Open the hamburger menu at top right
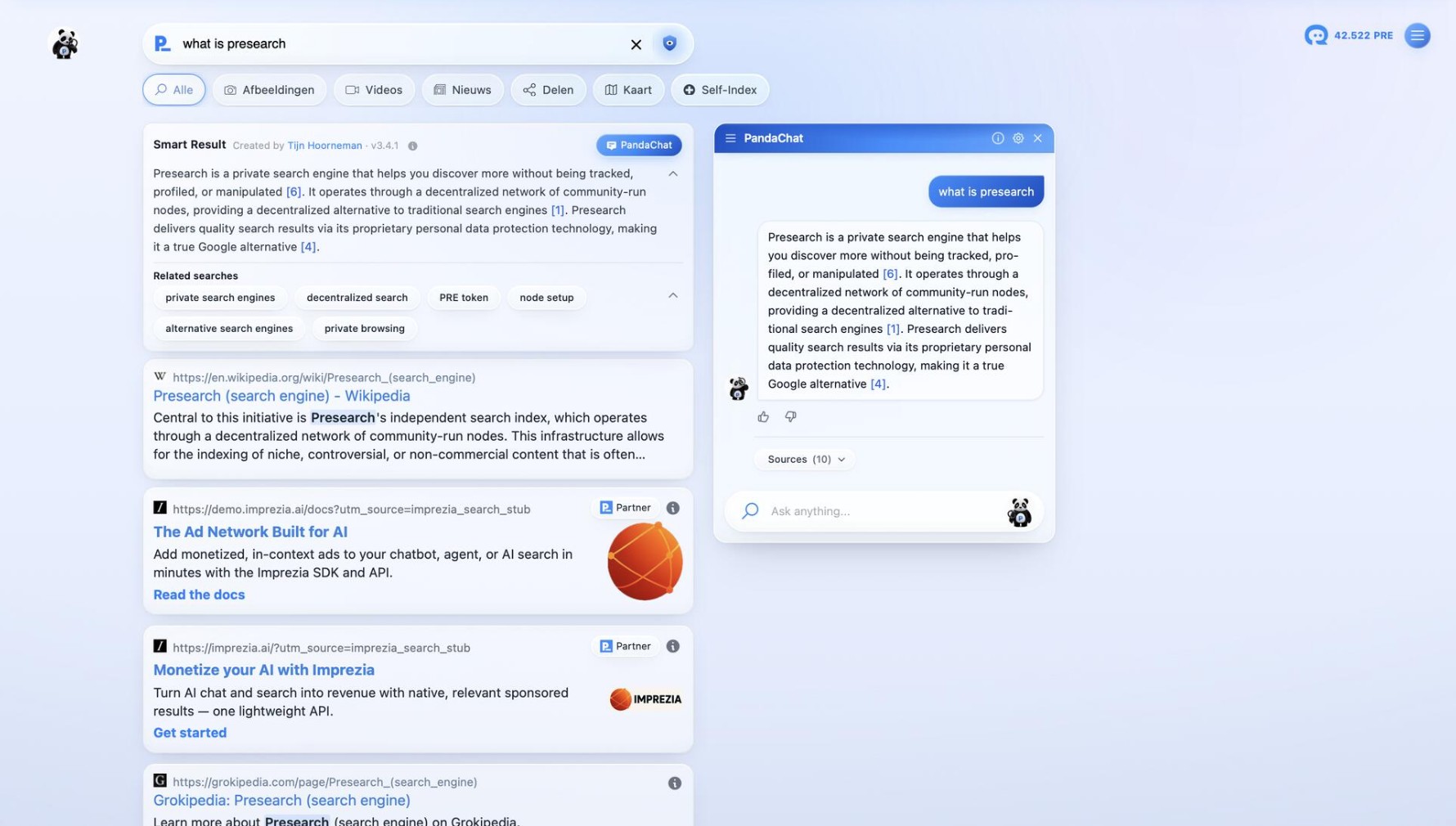1456x826 pixels. (1417, 35)
